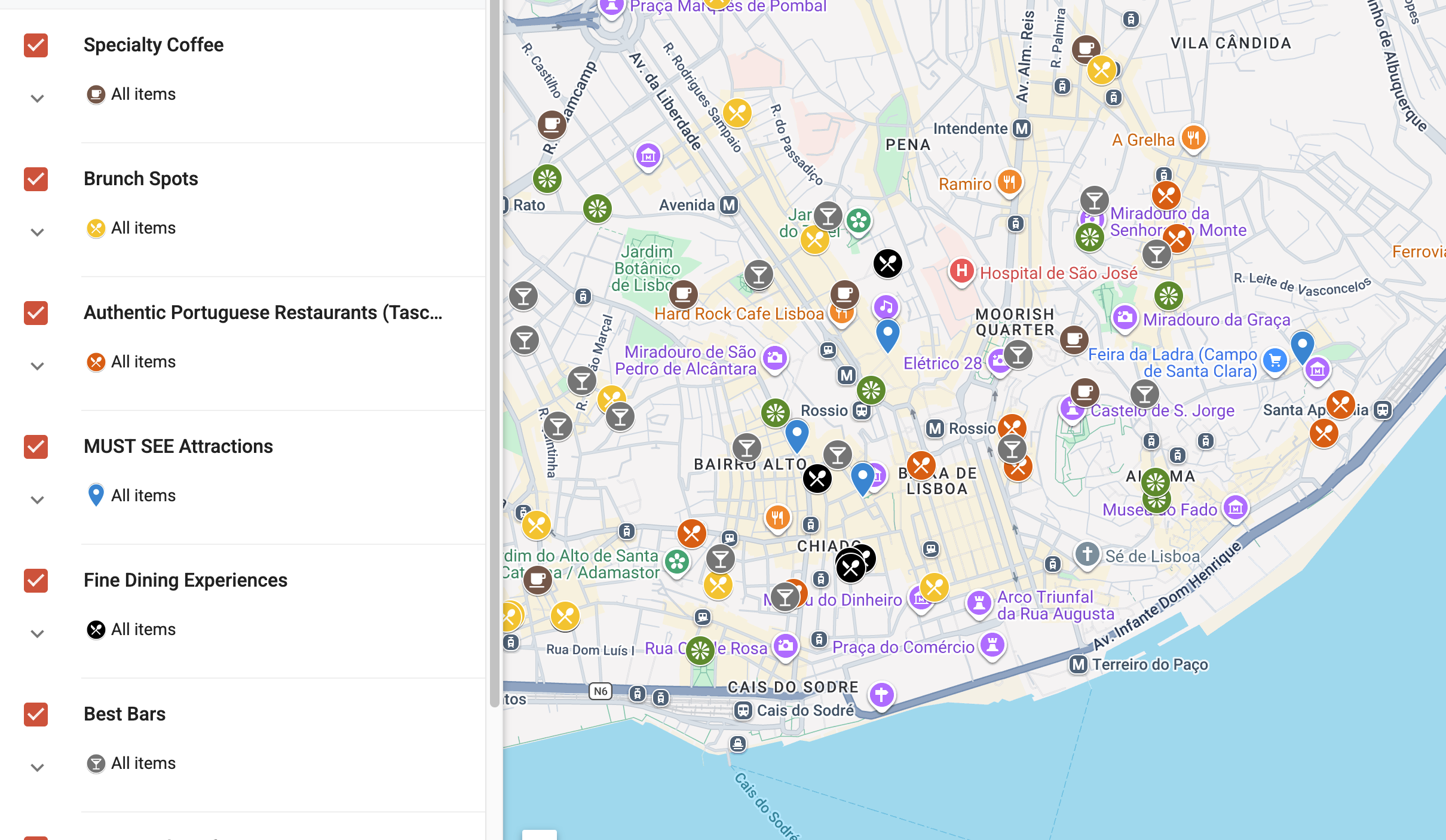Click Castelo de S. Jorge label
The width and height of the screenshot is (1446, 840).
tap(1162, 410)
